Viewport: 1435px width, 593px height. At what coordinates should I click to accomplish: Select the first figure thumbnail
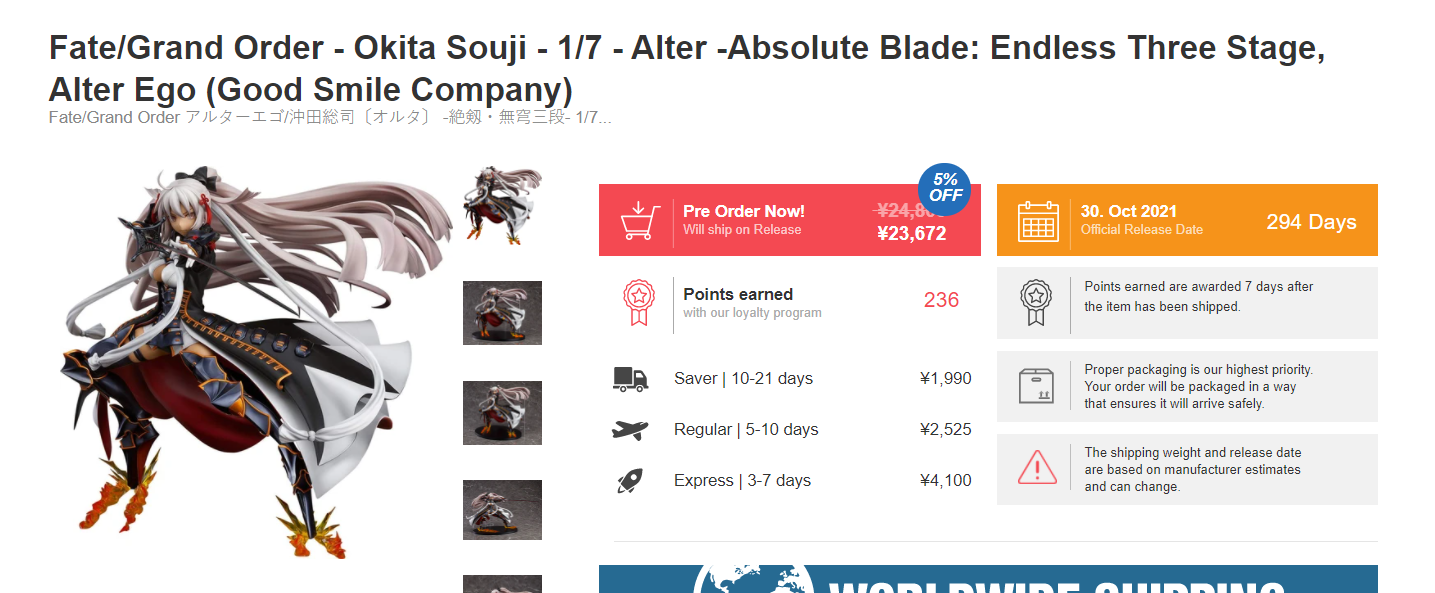coord(502,206)
